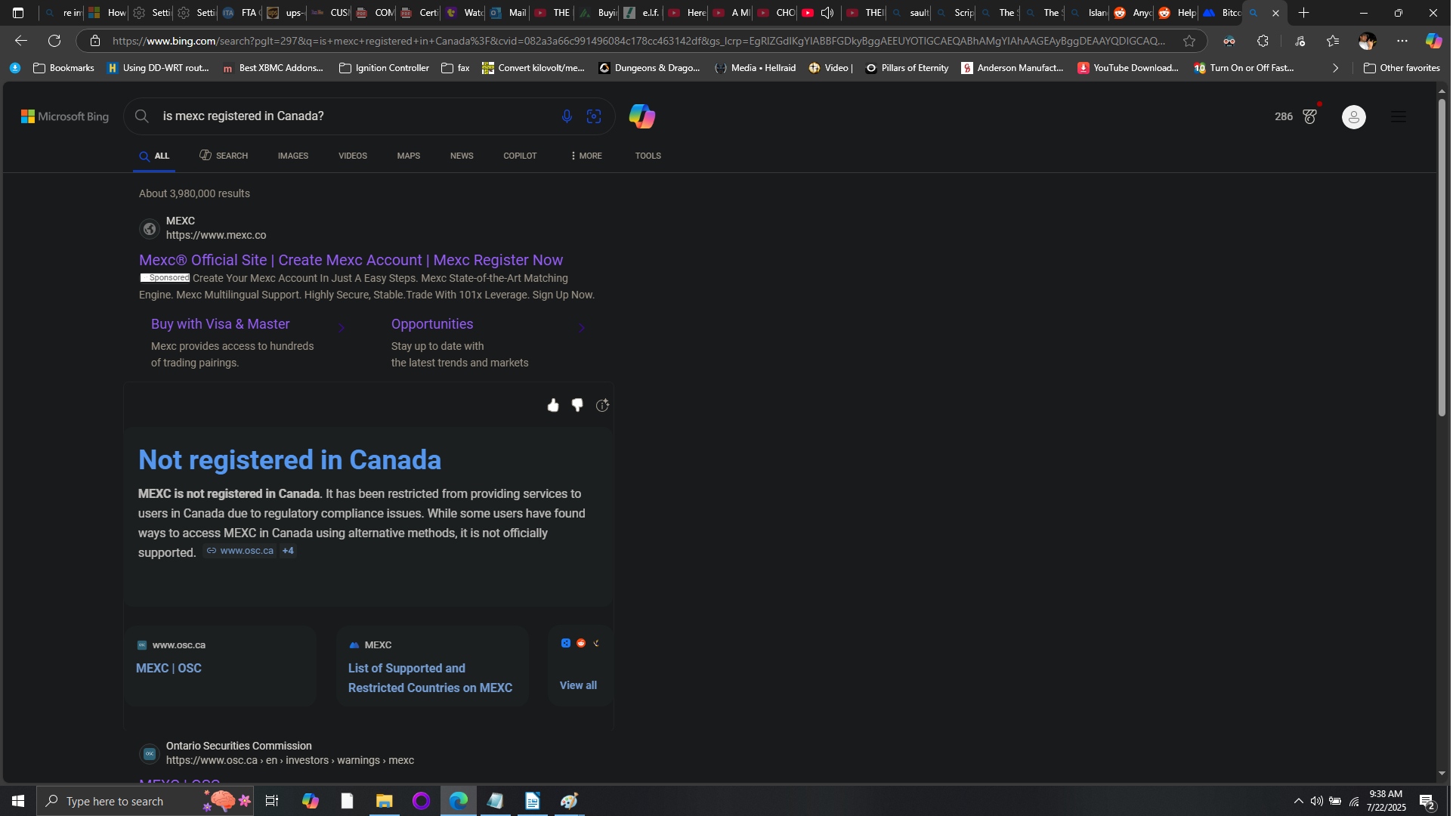Open Task View on taskbar

coord(272,801)
